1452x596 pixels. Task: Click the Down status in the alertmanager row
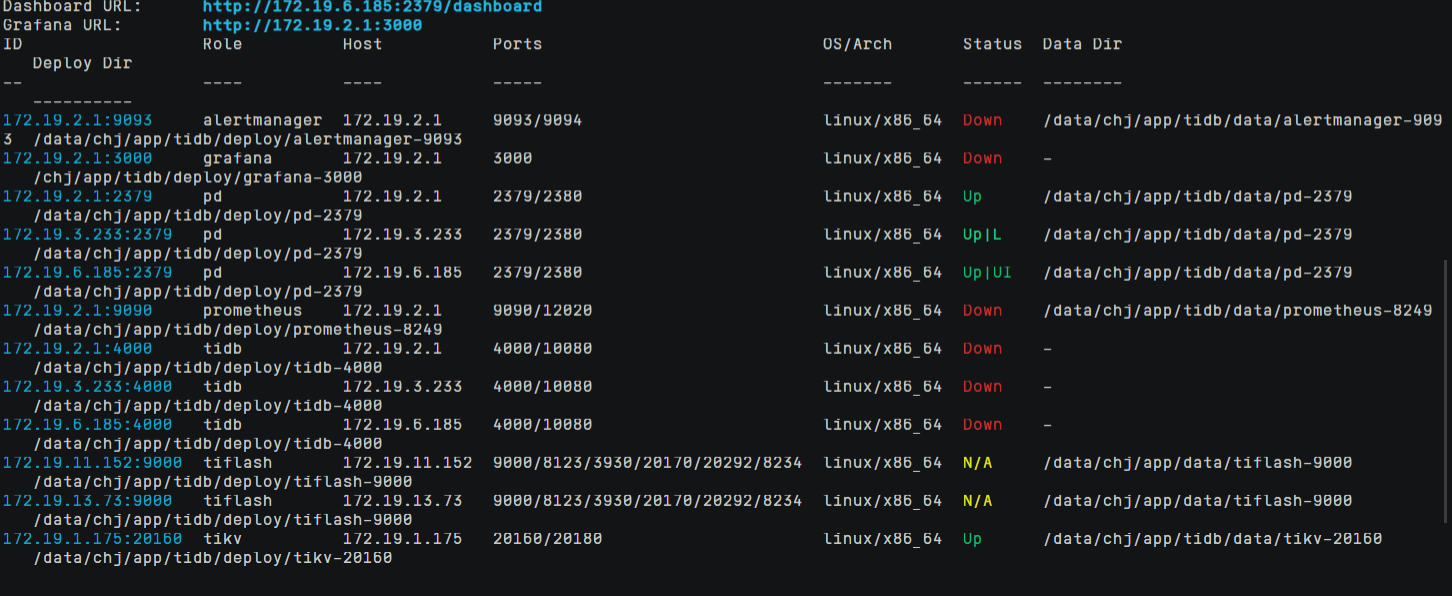coord(982,120)
